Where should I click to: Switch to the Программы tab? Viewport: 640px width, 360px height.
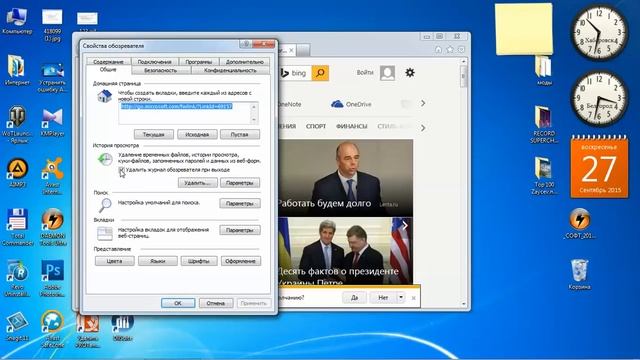pos(199,62)
